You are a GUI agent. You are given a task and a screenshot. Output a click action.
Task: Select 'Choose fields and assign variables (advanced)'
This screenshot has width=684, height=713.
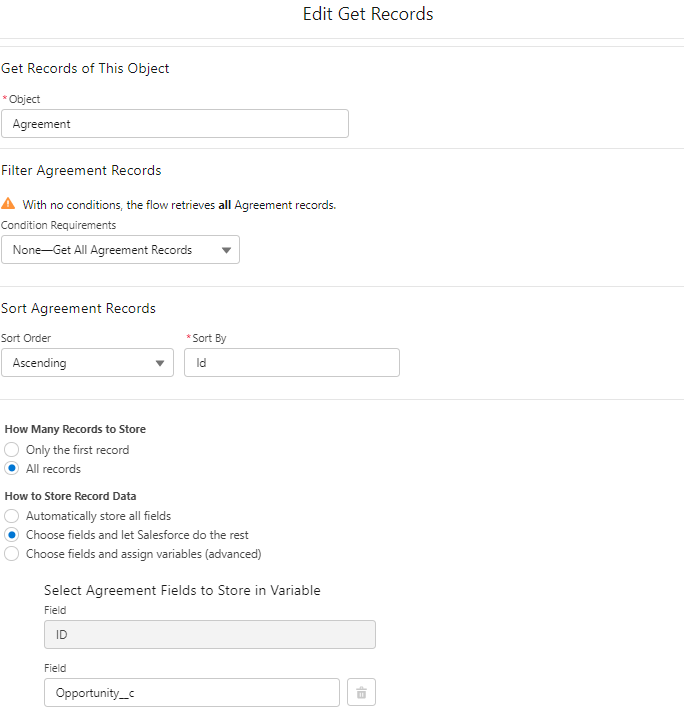click(12, 554)
